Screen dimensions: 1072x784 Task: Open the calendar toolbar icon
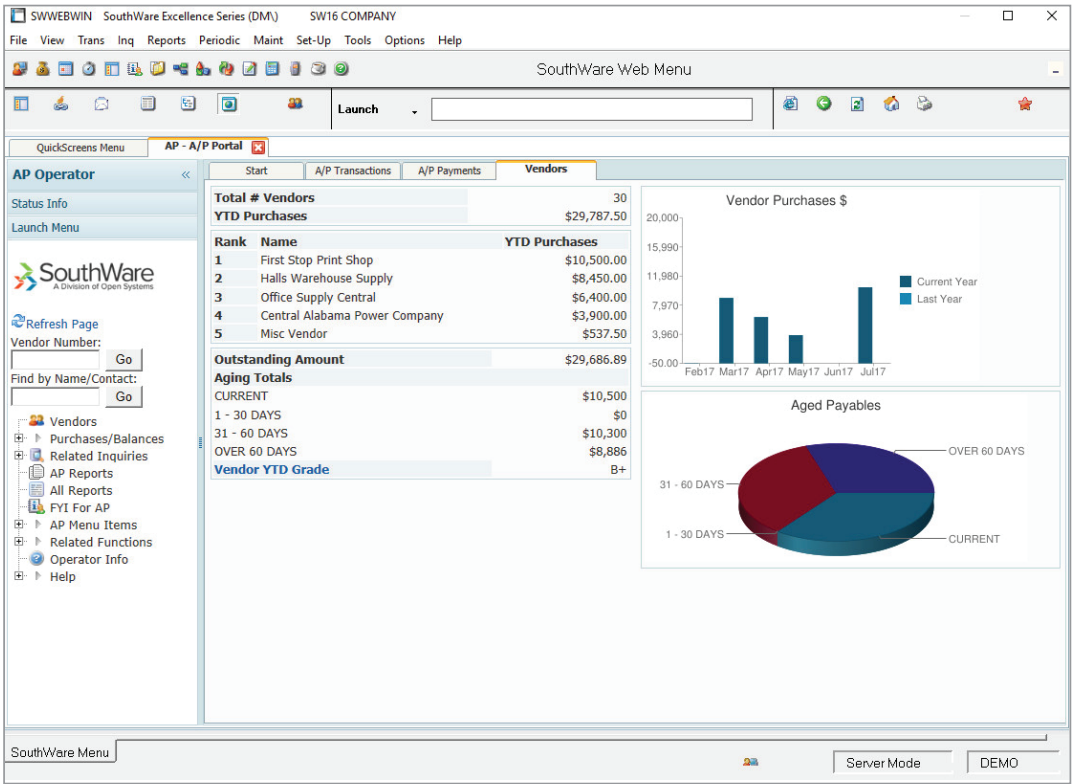click(x=64, y=69)
